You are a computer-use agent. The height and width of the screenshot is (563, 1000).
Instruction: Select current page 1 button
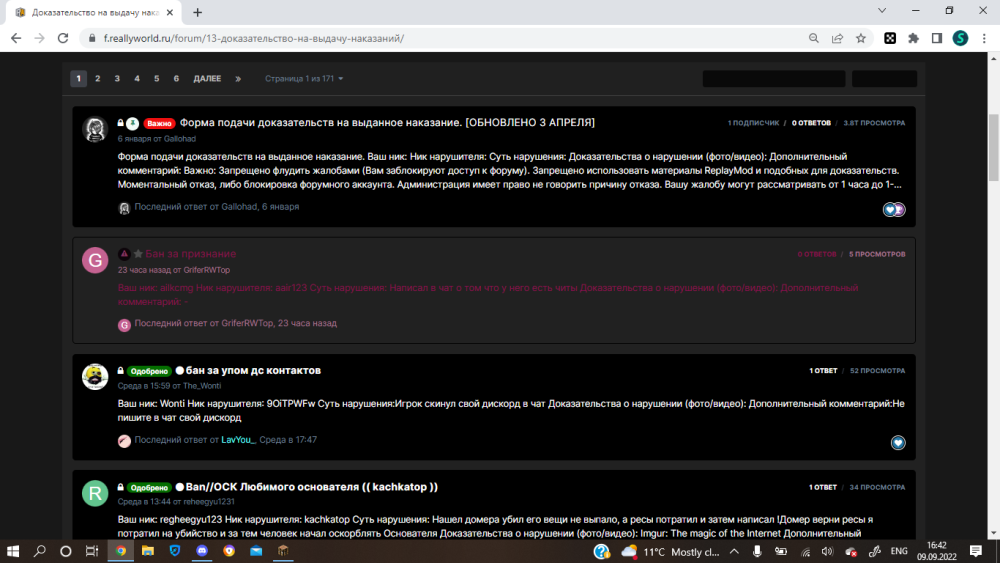click(x=78, y=78)
